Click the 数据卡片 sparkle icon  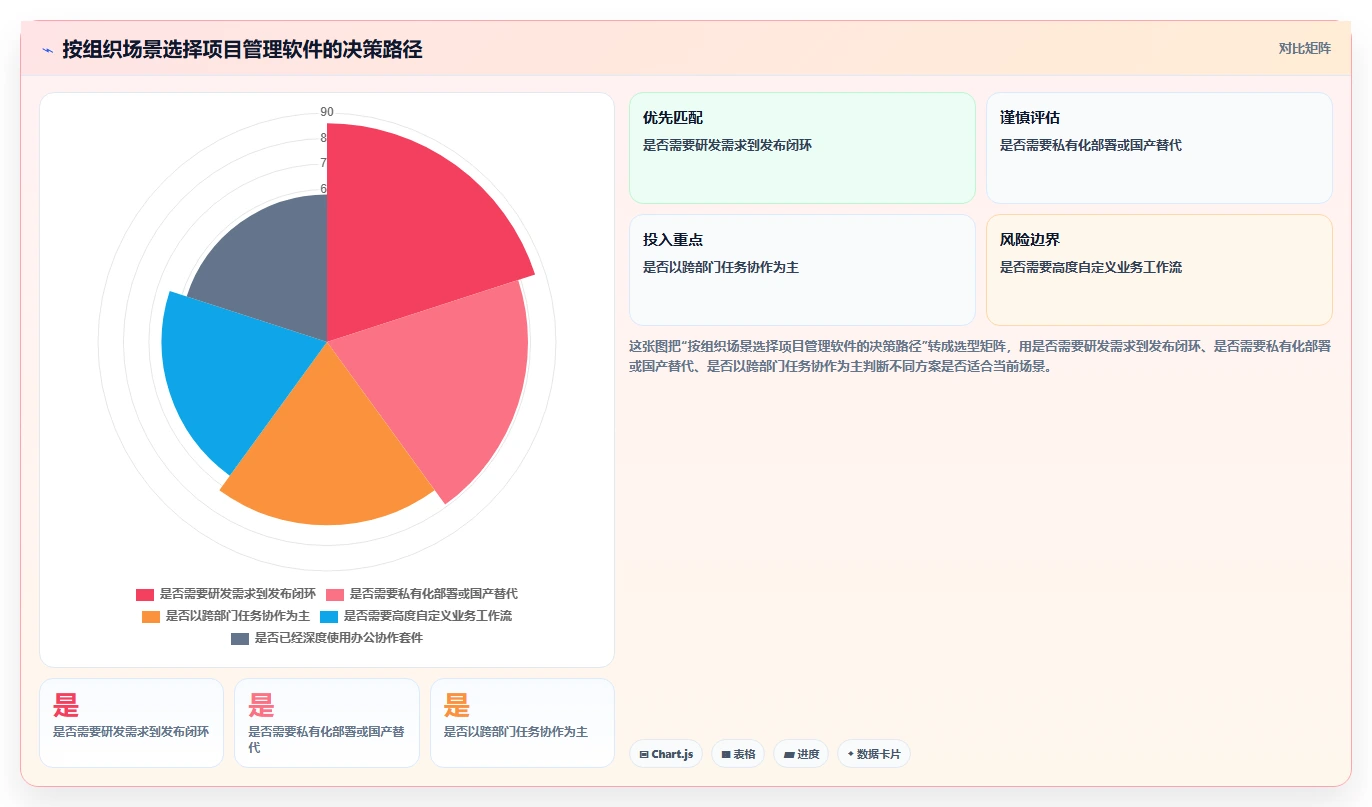(851, 754)
